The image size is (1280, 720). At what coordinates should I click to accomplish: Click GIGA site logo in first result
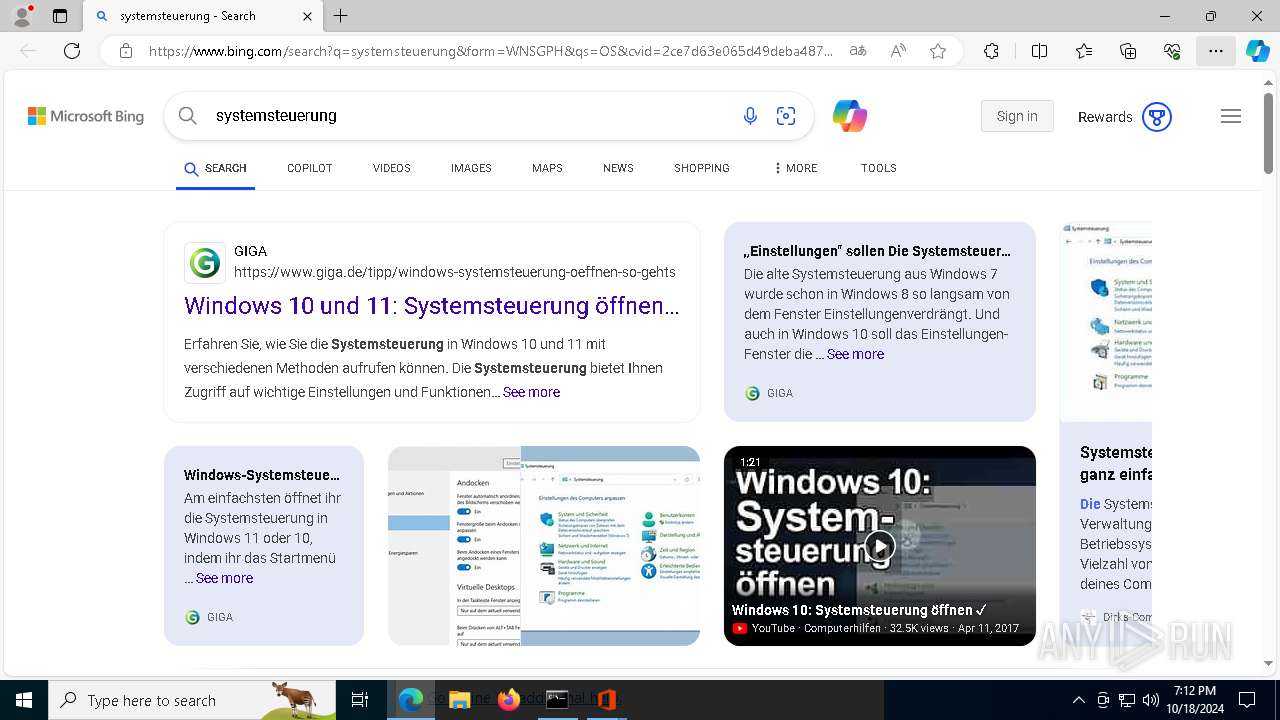205,263
